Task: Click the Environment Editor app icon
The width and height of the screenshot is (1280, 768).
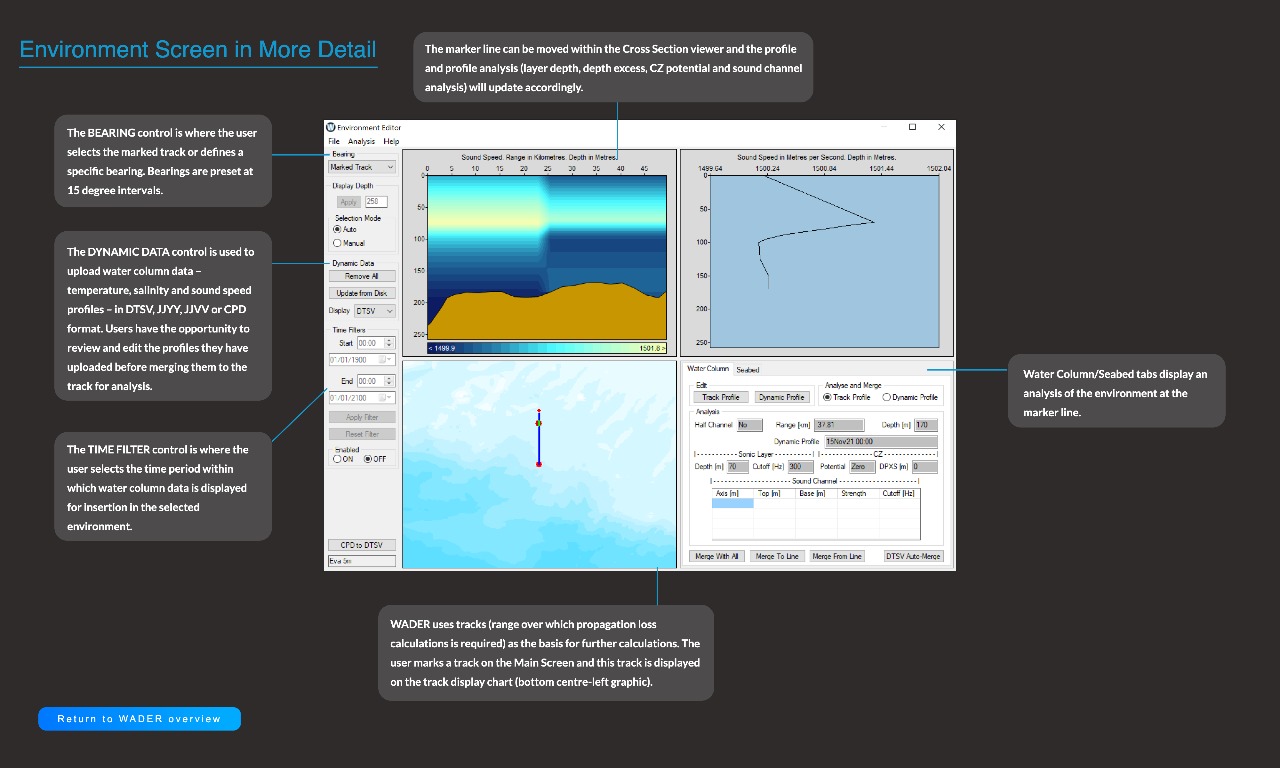Action: click(x=331, y=127)
